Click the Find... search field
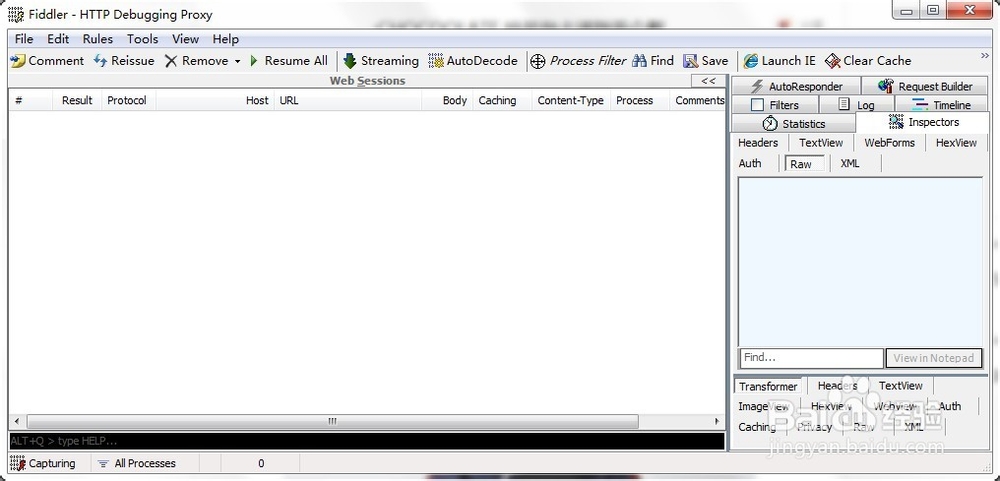Screen dimensions: 1000x481 (x=811, y=358)
